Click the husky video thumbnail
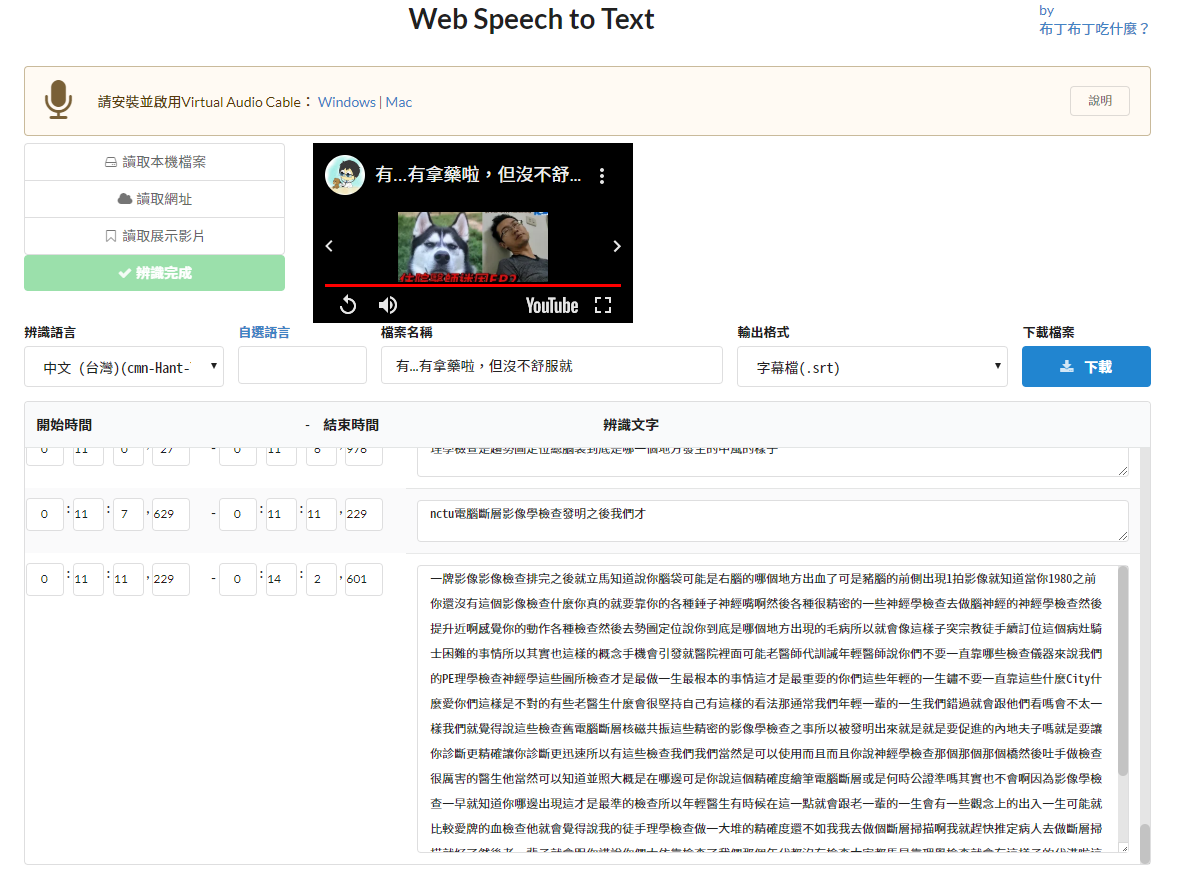This screenshot has height=887, width=1183. coord(473,247)
